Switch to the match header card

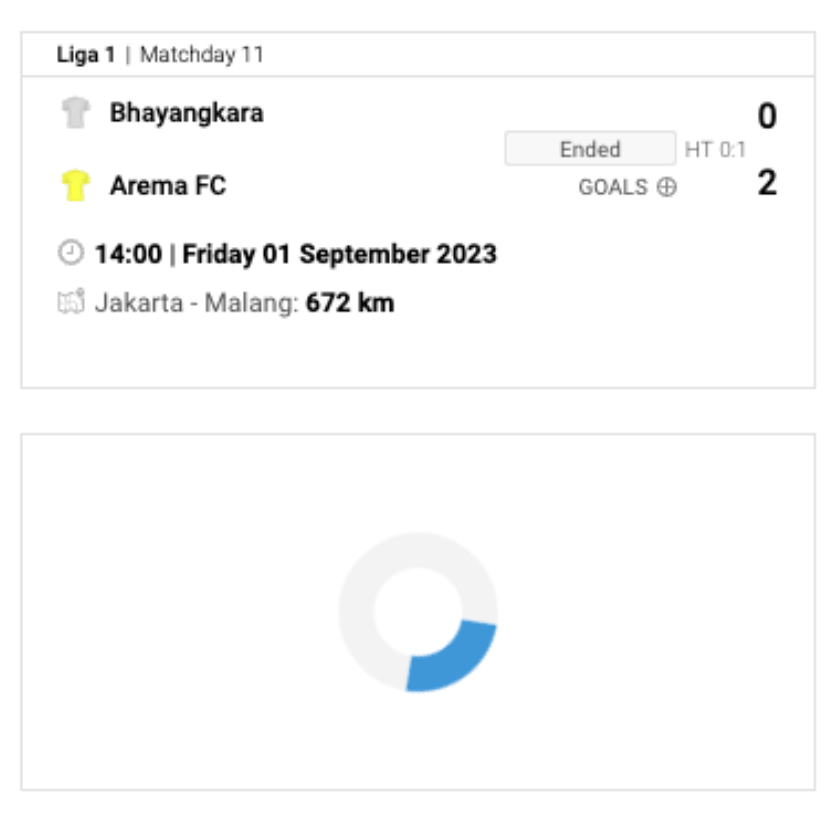(420, 200)
